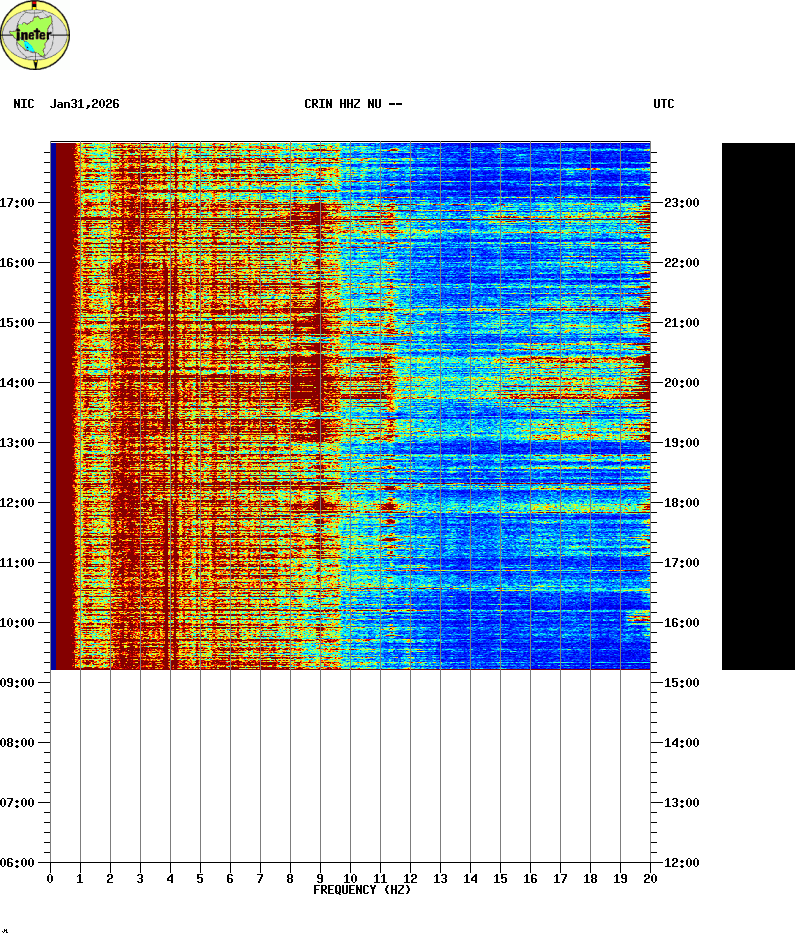Click the CRIN HHZ NU station title
Viewport: 802px width, 942px height.
point(353,104)
